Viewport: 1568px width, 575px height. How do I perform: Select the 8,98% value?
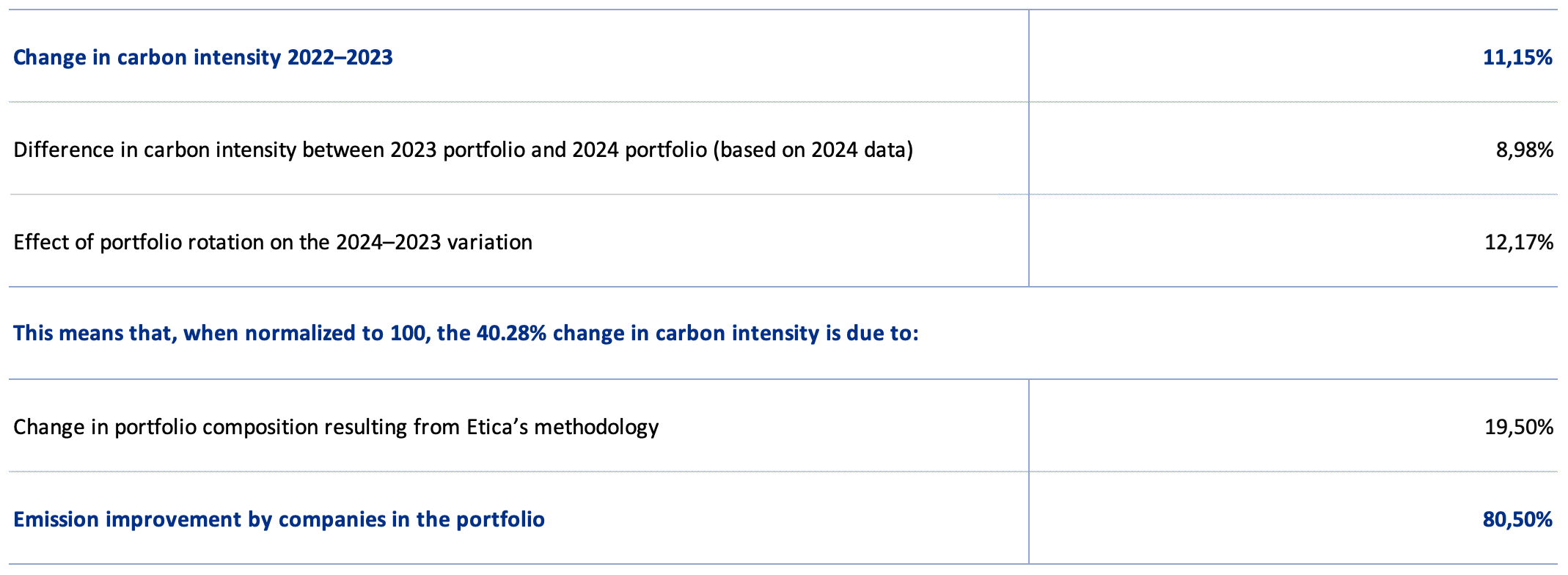click(1524, 150)
